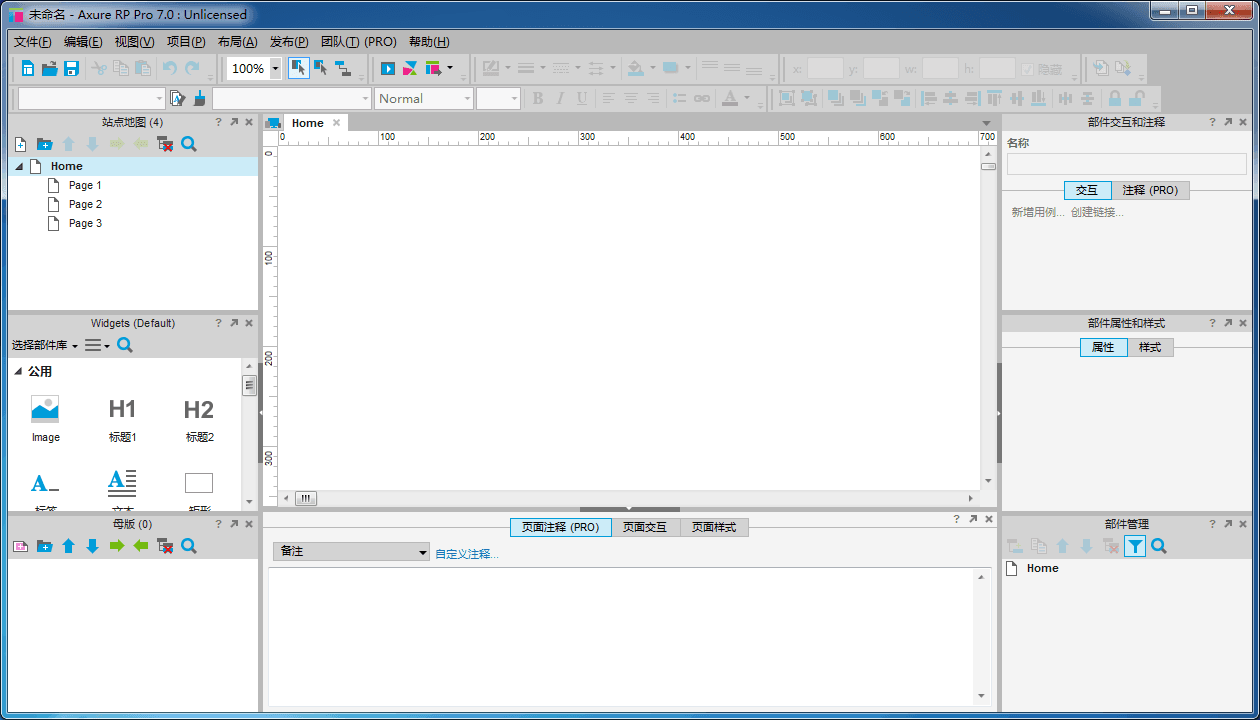Open the 发布(P) menu

(x=289, y=42)
